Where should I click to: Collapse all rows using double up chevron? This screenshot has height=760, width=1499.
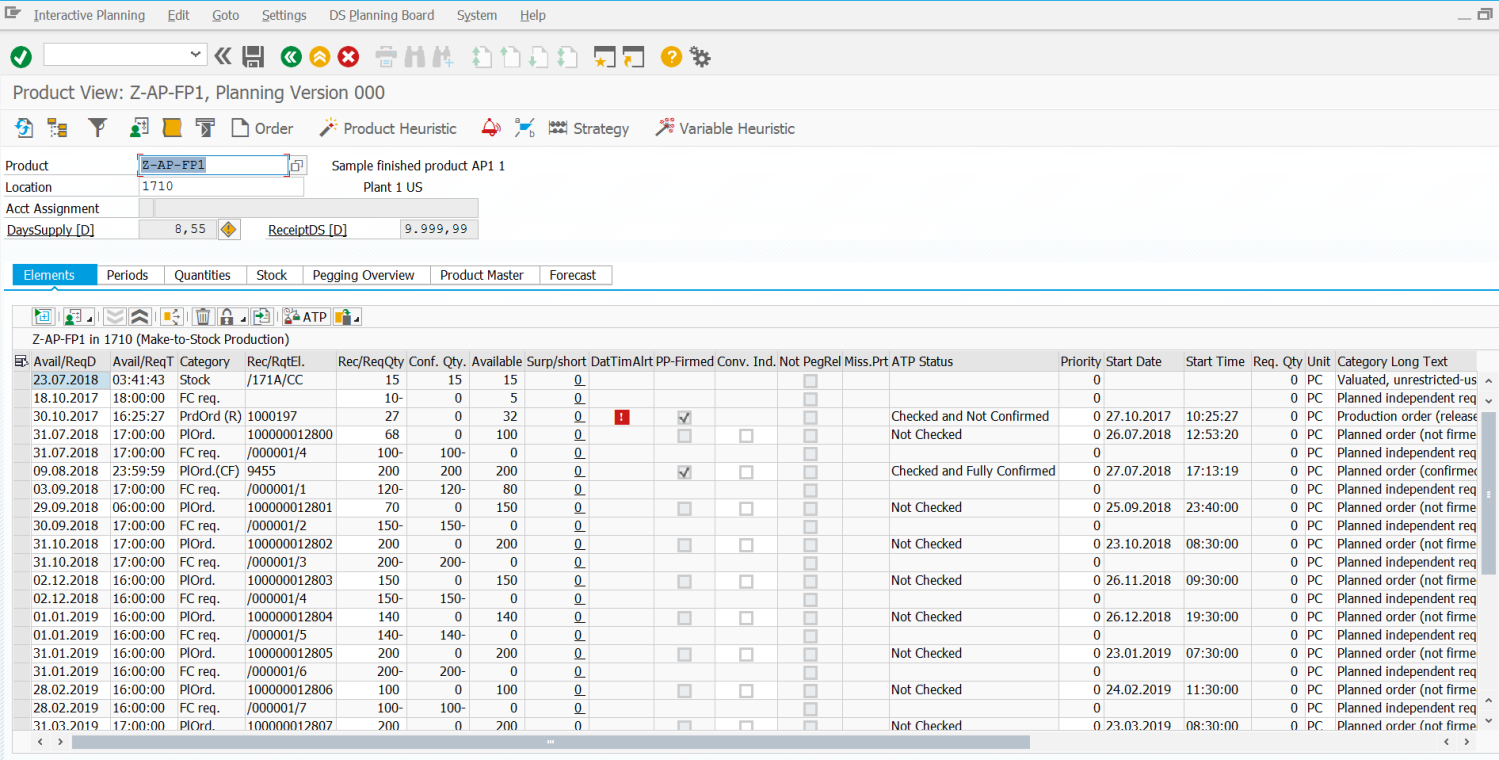pyautogui.click(x=140, y=317)
